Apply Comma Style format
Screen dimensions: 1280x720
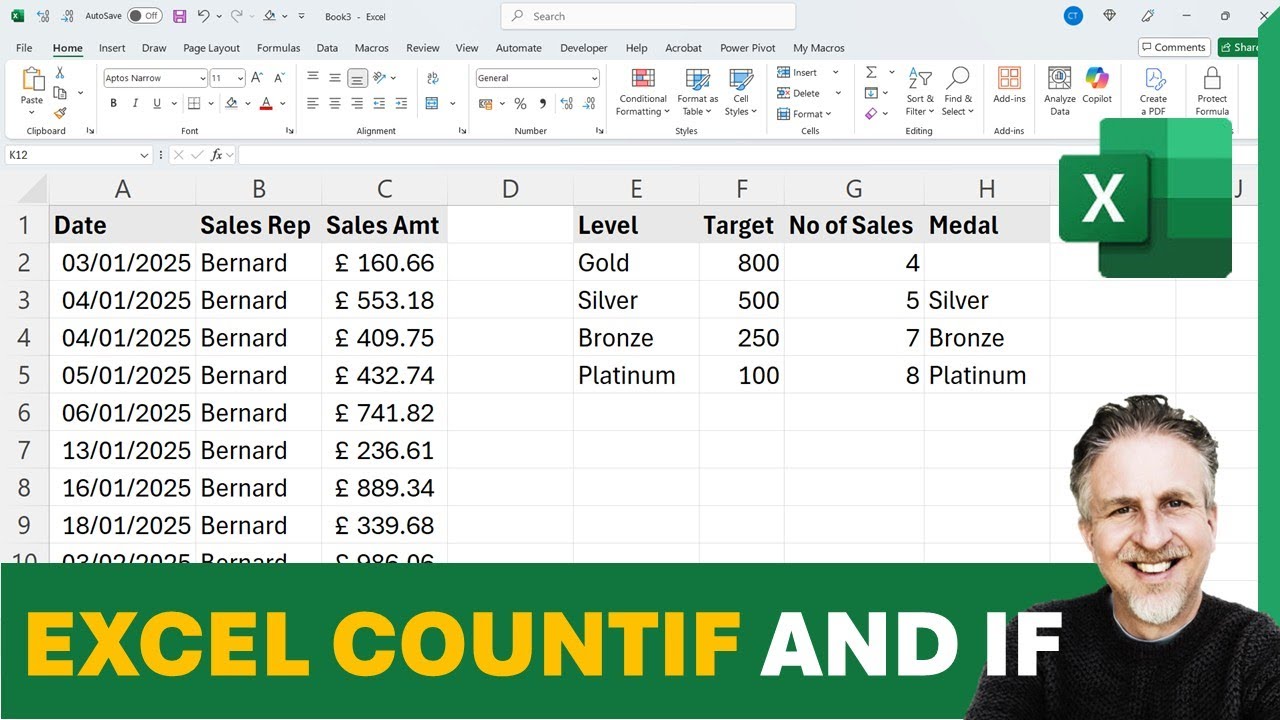[x=543, y=103]
